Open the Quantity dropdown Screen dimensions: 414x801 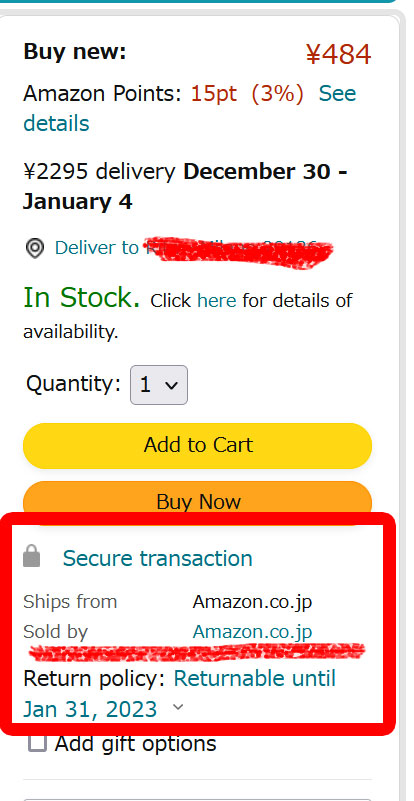click(159, 385)
